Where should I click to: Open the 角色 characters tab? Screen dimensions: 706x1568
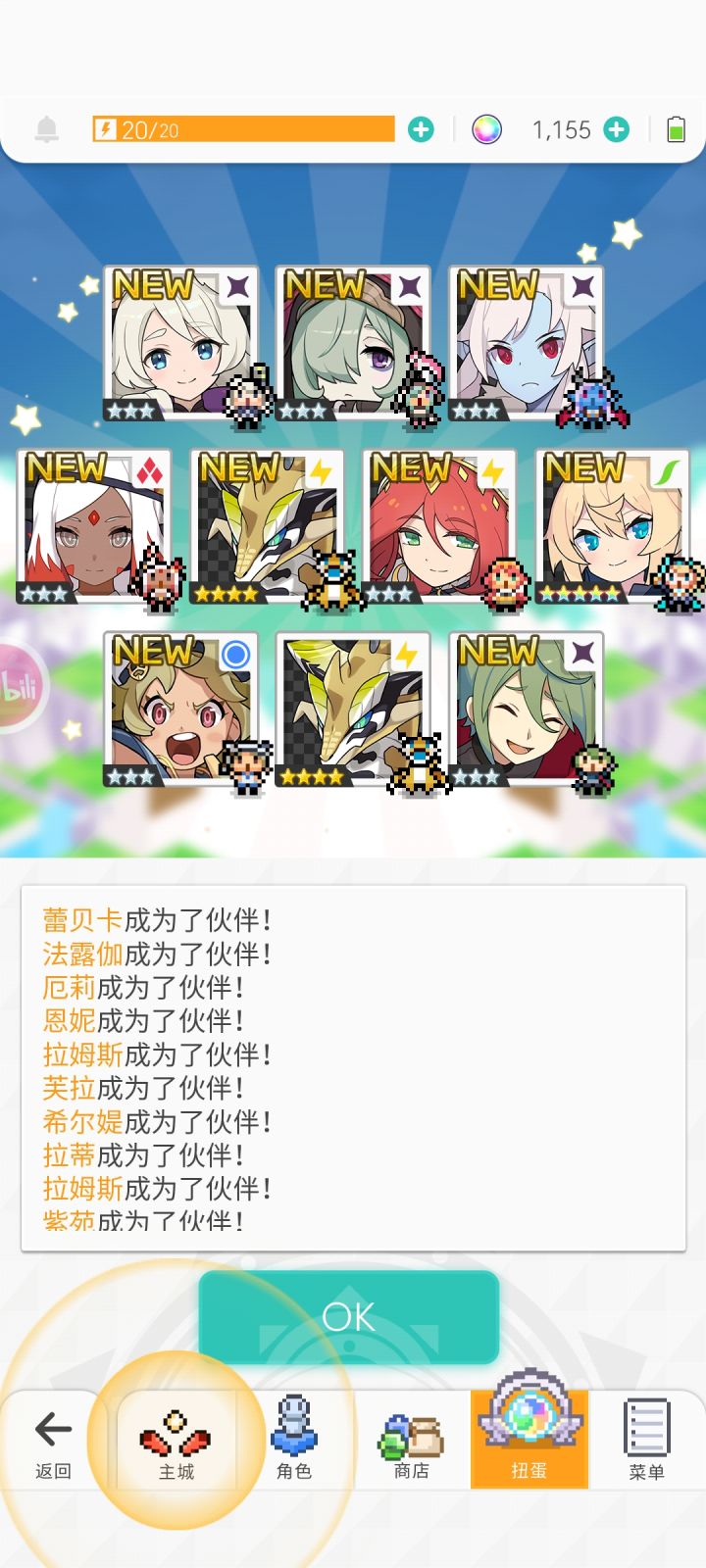tap(293, 1441)
